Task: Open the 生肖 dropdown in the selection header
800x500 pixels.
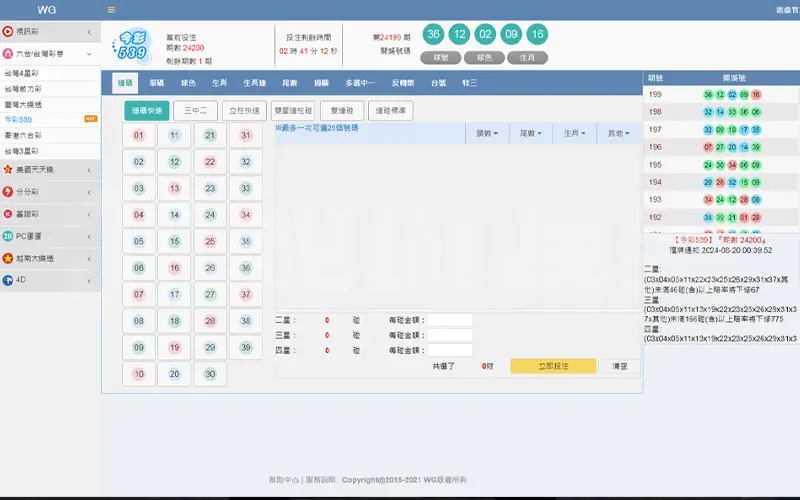Action: point(575,133)
